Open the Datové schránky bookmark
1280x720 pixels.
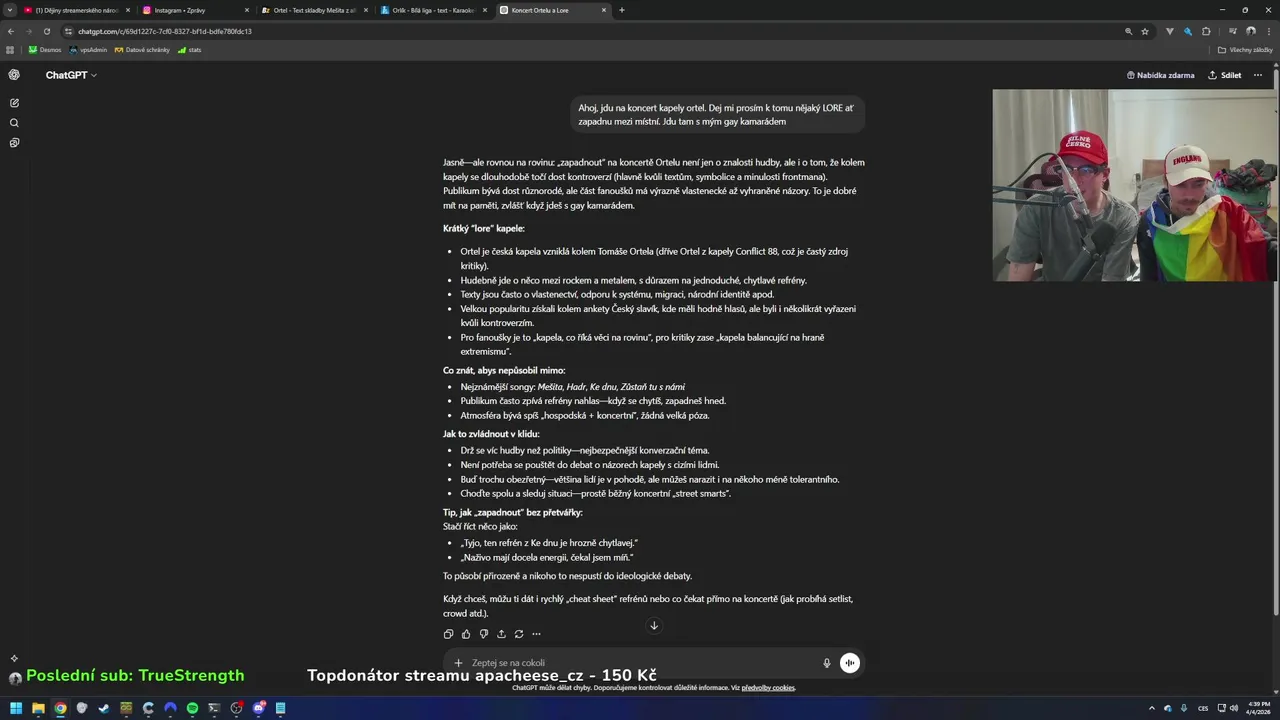(141, 49)
